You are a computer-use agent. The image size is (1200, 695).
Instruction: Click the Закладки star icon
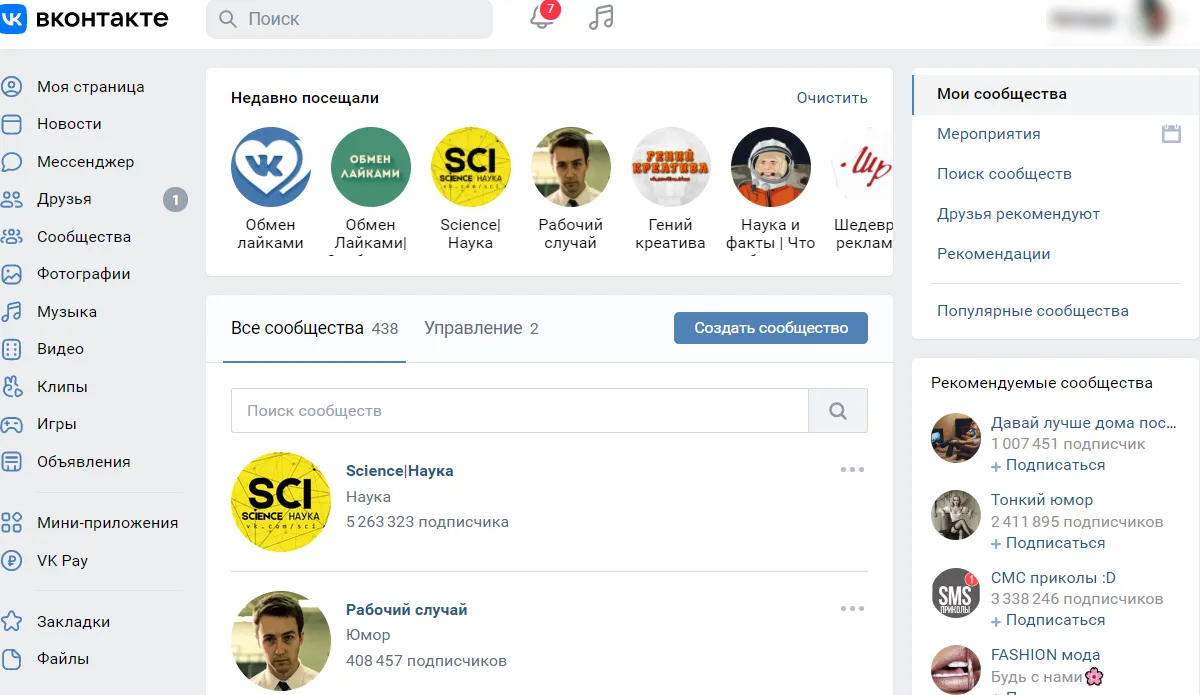pyautogui.click(x=12, y=622)
